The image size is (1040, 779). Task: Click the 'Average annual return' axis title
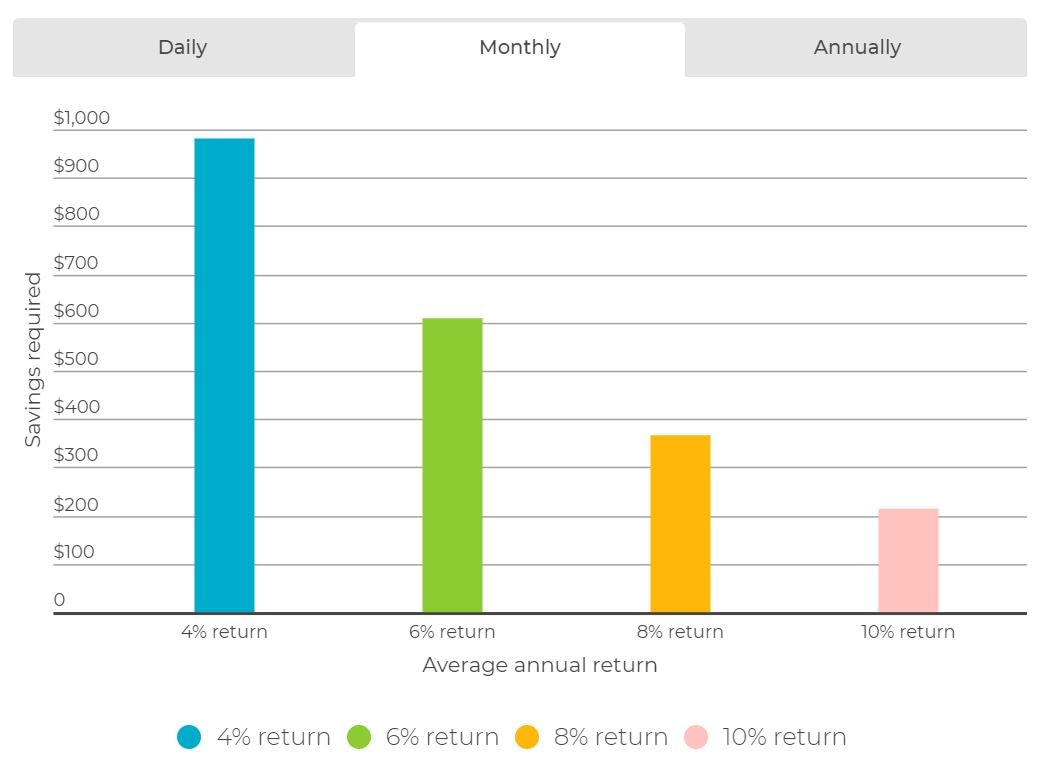tap(540, 665)
